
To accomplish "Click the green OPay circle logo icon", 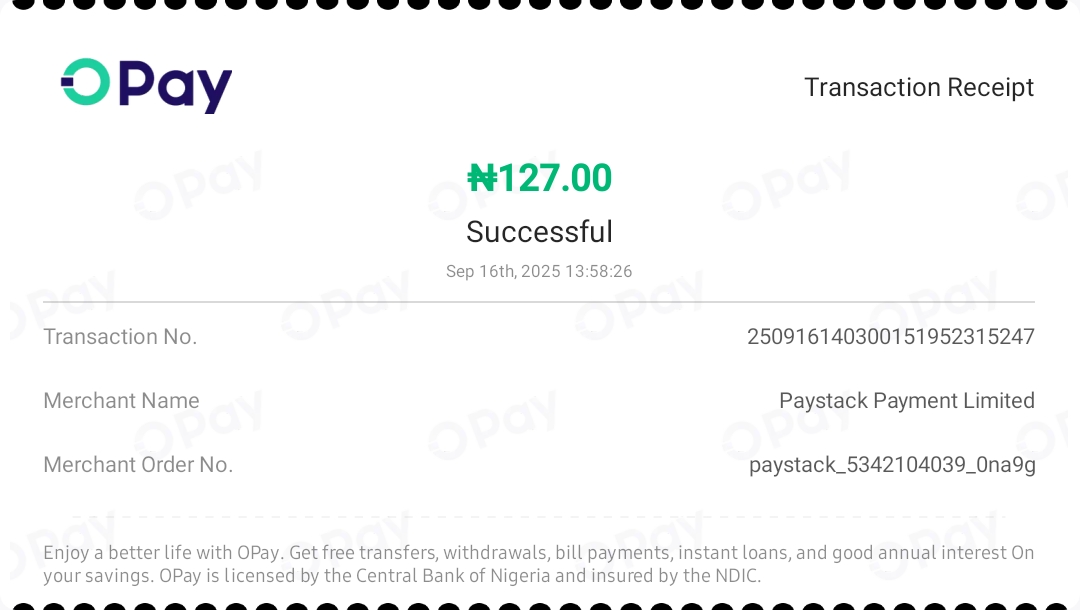I will point(85,82).
